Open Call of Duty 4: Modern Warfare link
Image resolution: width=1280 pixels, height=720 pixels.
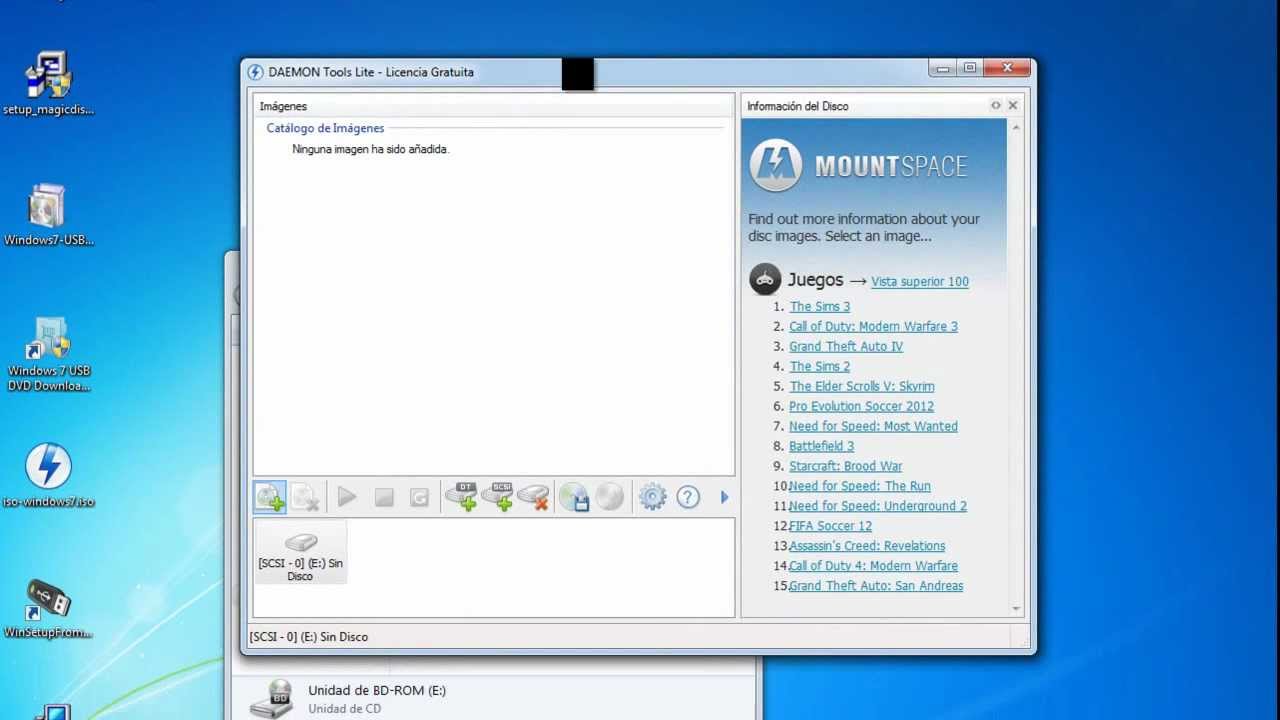point(873,567)
